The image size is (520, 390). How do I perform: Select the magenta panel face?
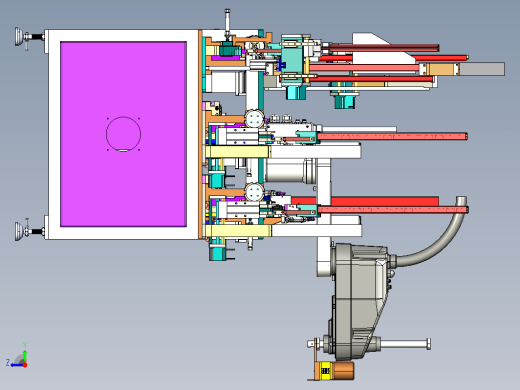point(123,134)
